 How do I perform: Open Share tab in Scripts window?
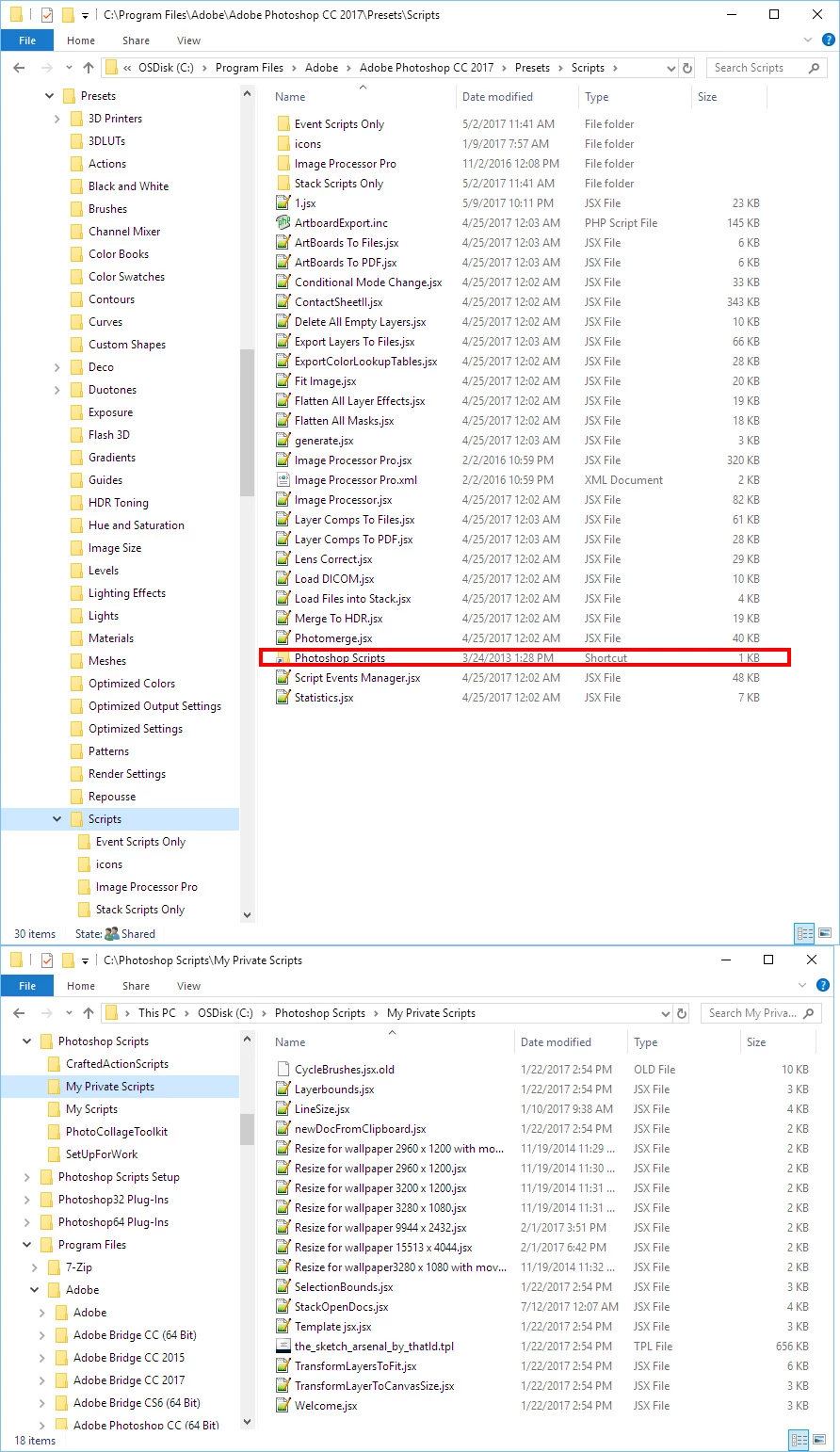coord(136,40)
